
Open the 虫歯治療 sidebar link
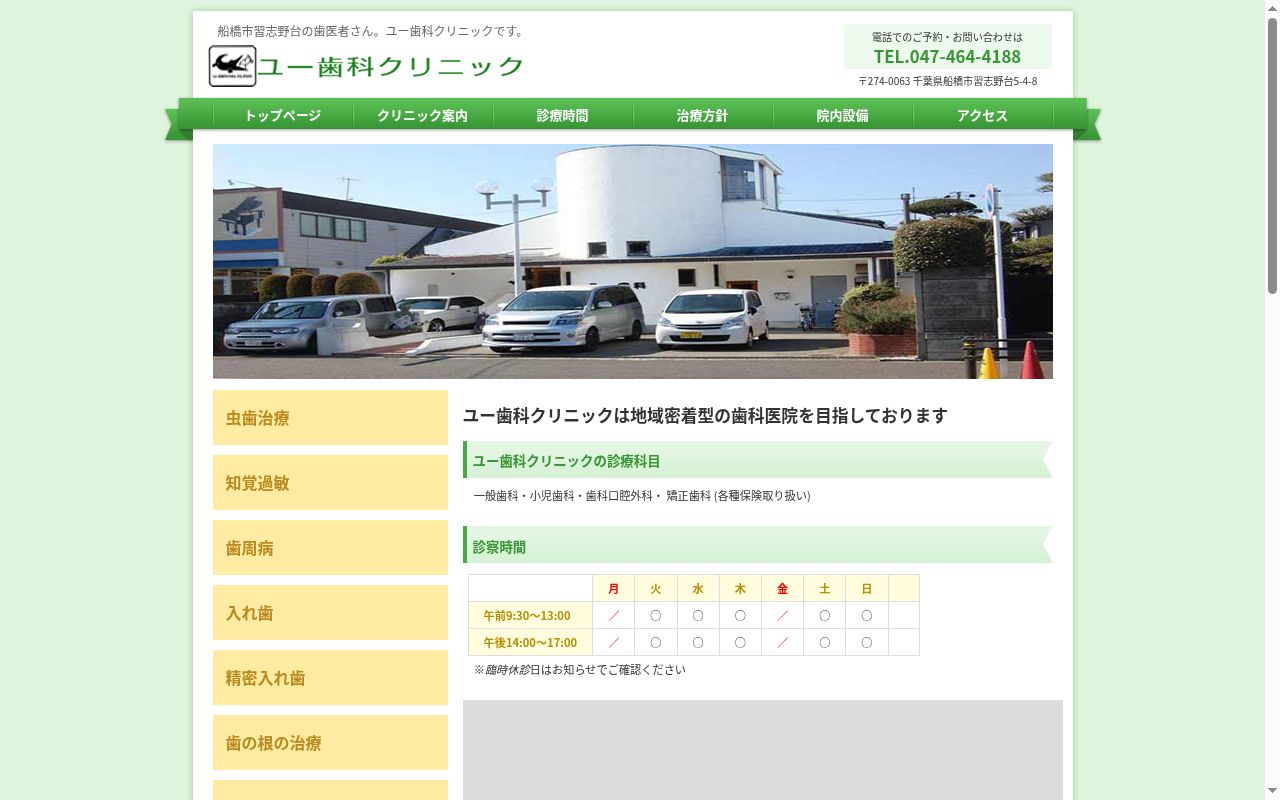(330, 418)
